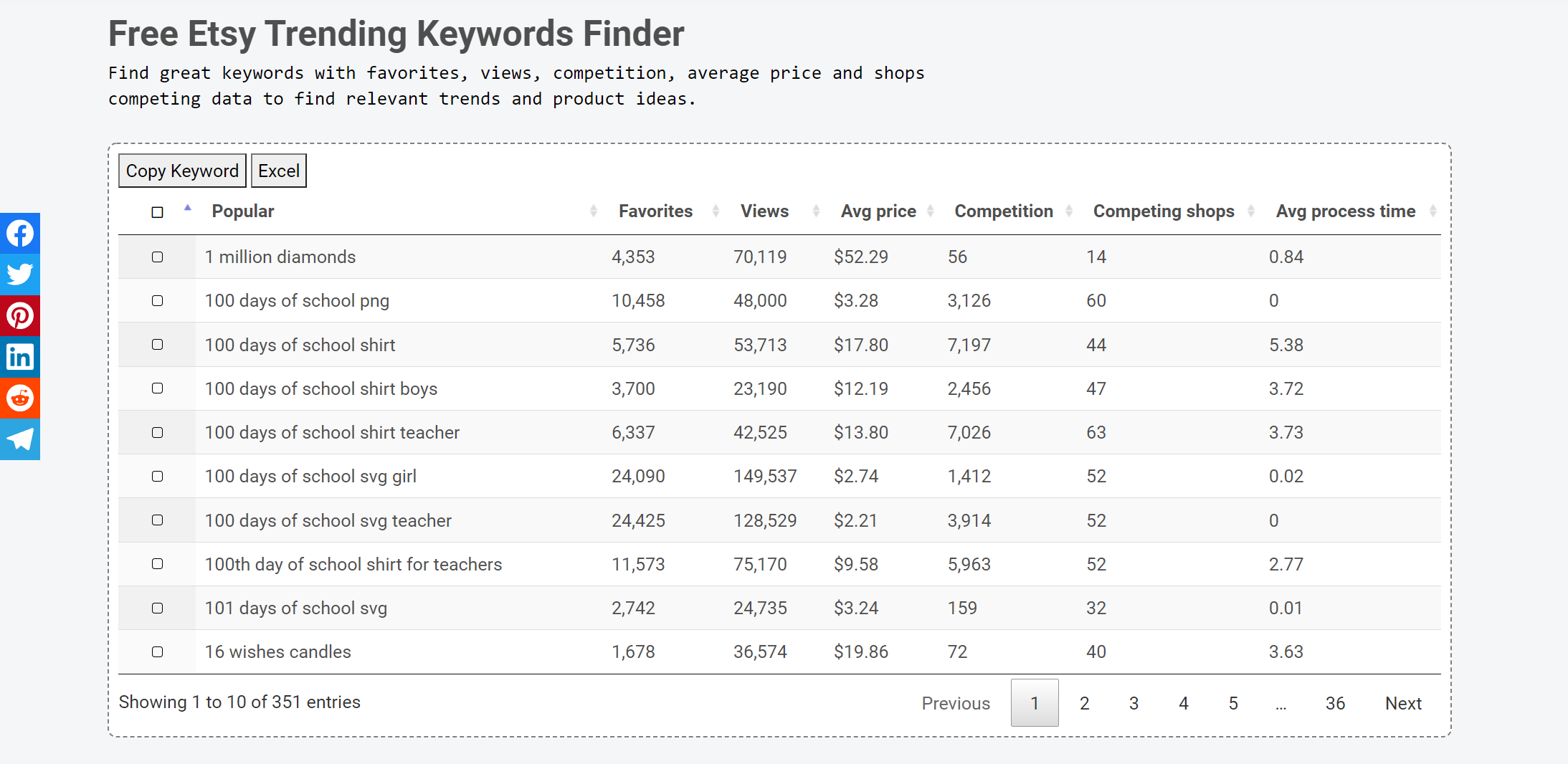This screenshot has width=1568, height=764.
Task: Click the '5.38' avg process time cell
Action: 1286,345
